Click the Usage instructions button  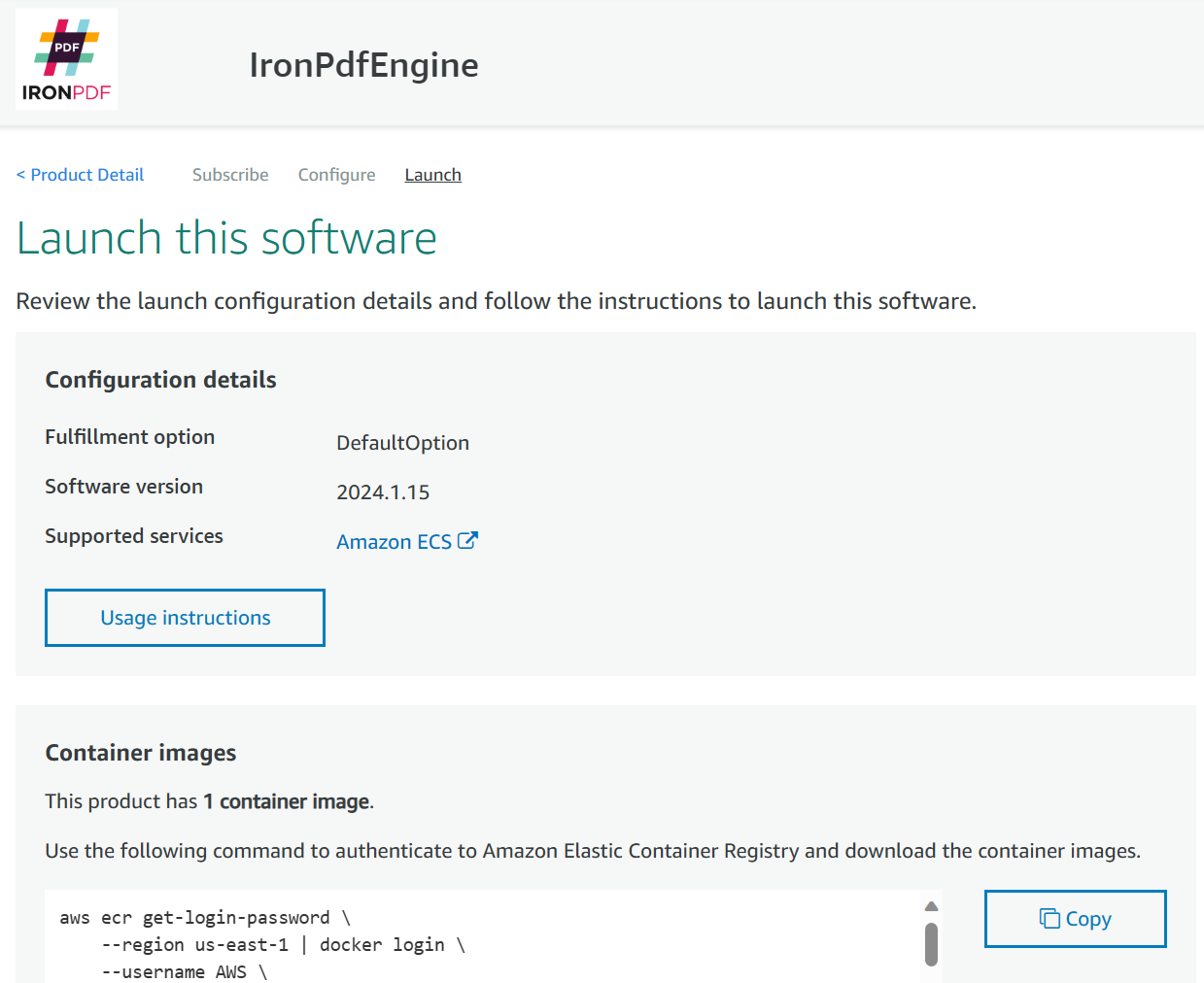click(x=185, y=618)
